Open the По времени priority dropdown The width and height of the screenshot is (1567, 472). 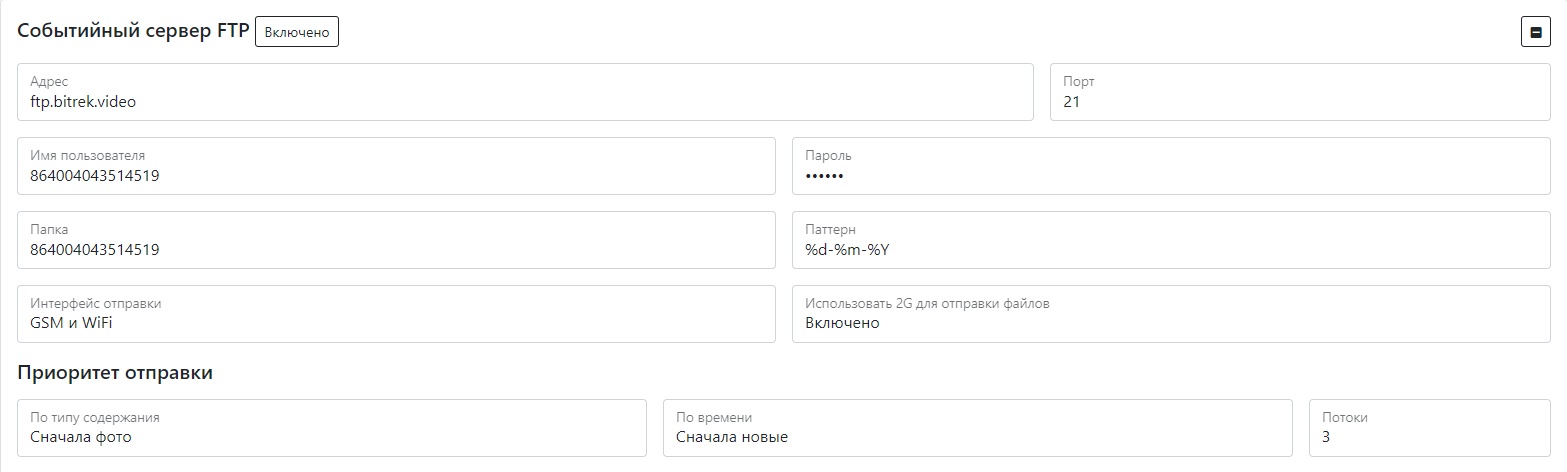coord(977,428)
